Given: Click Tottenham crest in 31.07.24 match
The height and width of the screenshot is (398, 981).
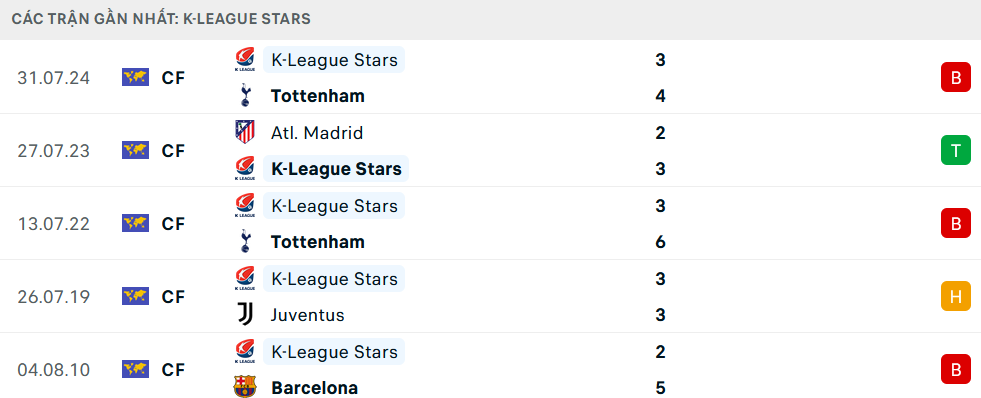Looking at the screenshot, I should (245, 96).
